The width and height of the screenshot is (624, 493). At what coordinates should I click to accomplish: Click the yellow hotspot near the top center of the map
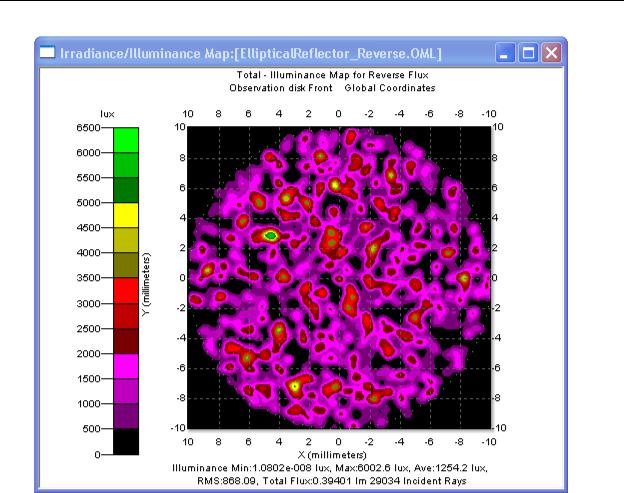coord(335,185)
